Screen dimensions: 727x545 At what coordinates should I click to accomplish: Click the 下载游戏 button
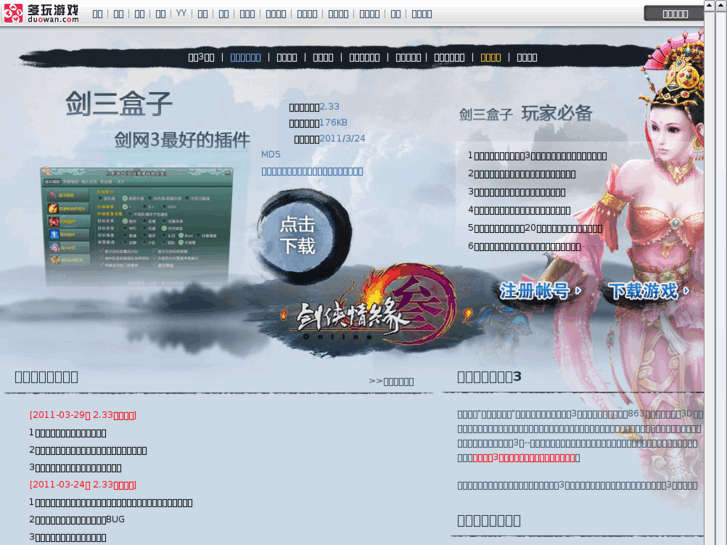648,291
